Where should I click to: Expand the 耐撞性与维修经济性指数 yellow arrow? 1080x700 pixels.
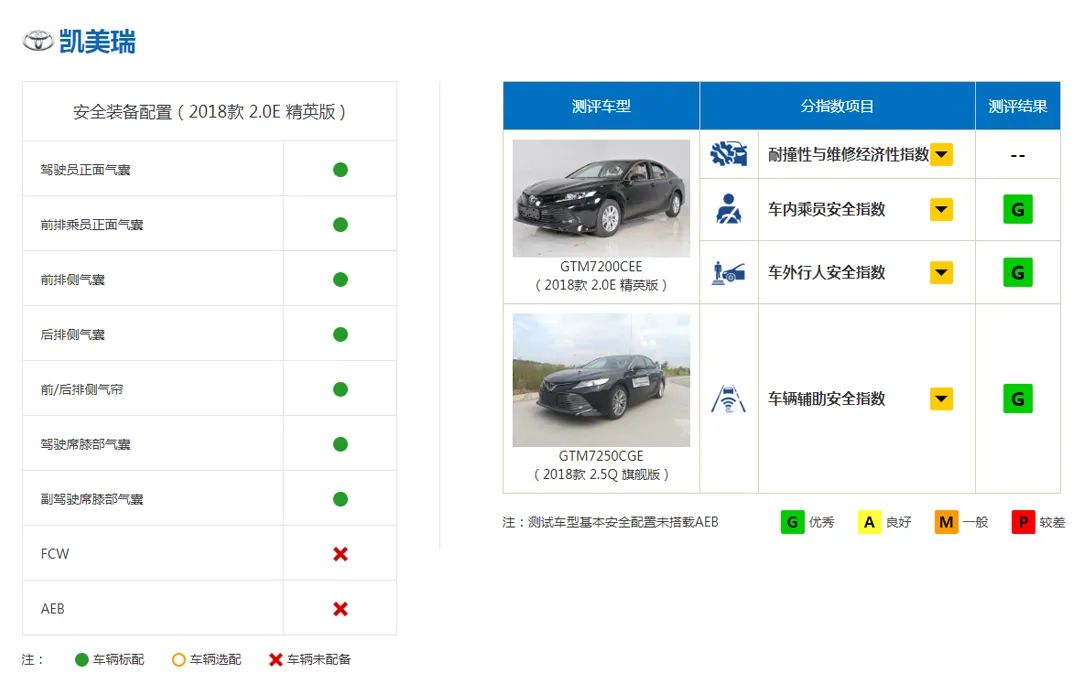pyautogui.click(x=942, y=154)
